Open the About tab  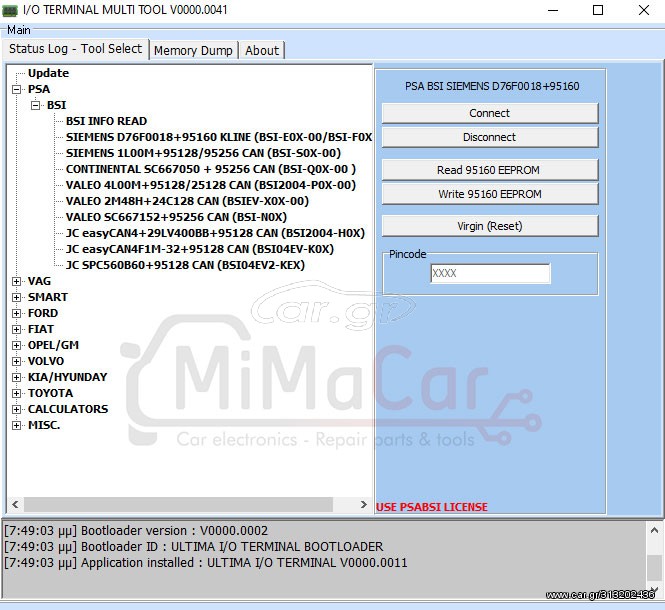pyautogui.click(x=262, y=50)
